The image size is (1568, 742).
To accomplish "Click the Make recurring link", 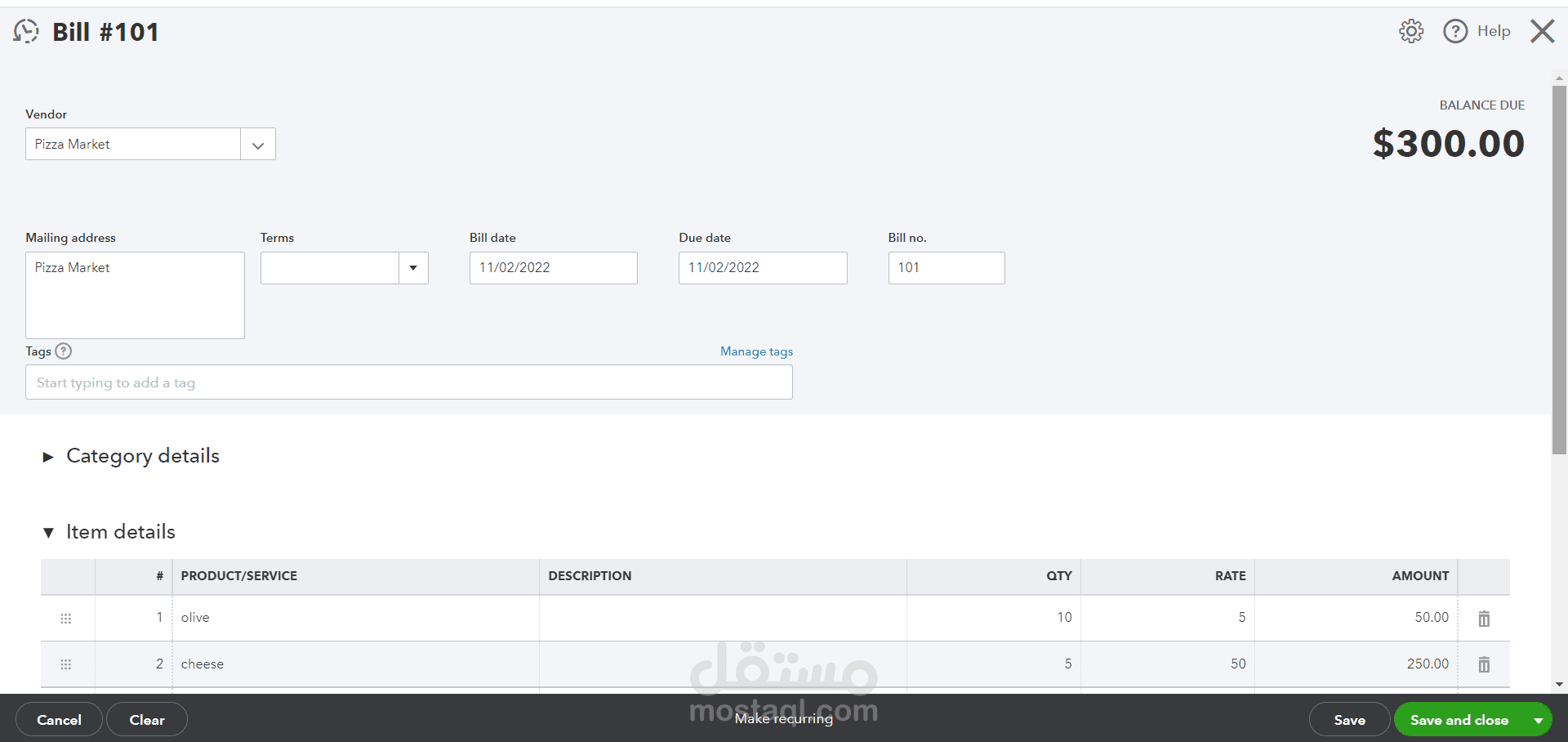I will tap(784, 719).
